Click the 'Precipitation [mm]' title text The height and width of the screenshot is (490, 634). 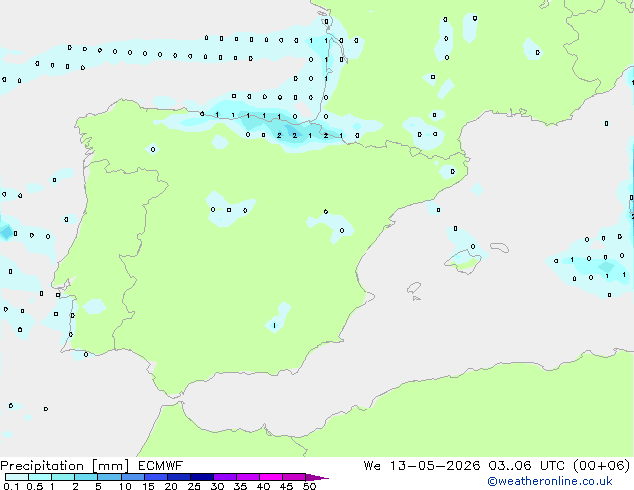pos(65,466)
